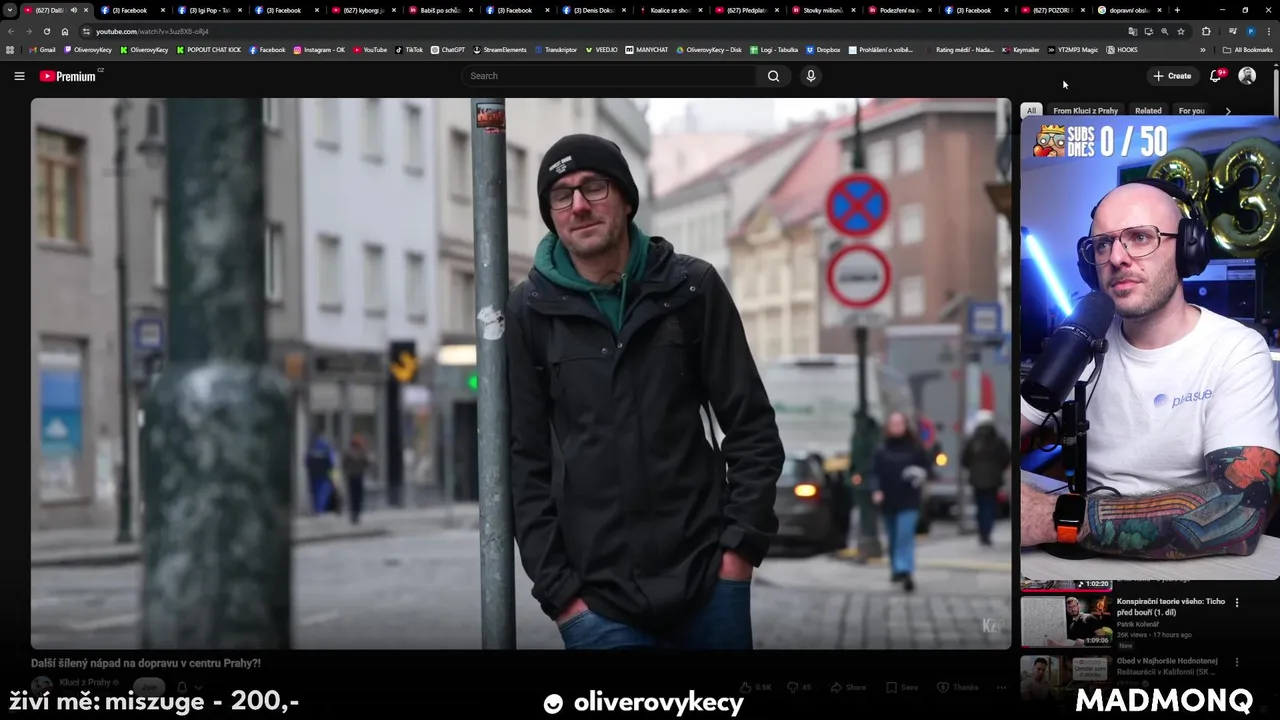Reload the page with refresh icon
This screenshot has width=1280, height=720.
pyautogui.click(x=46, y=31)
